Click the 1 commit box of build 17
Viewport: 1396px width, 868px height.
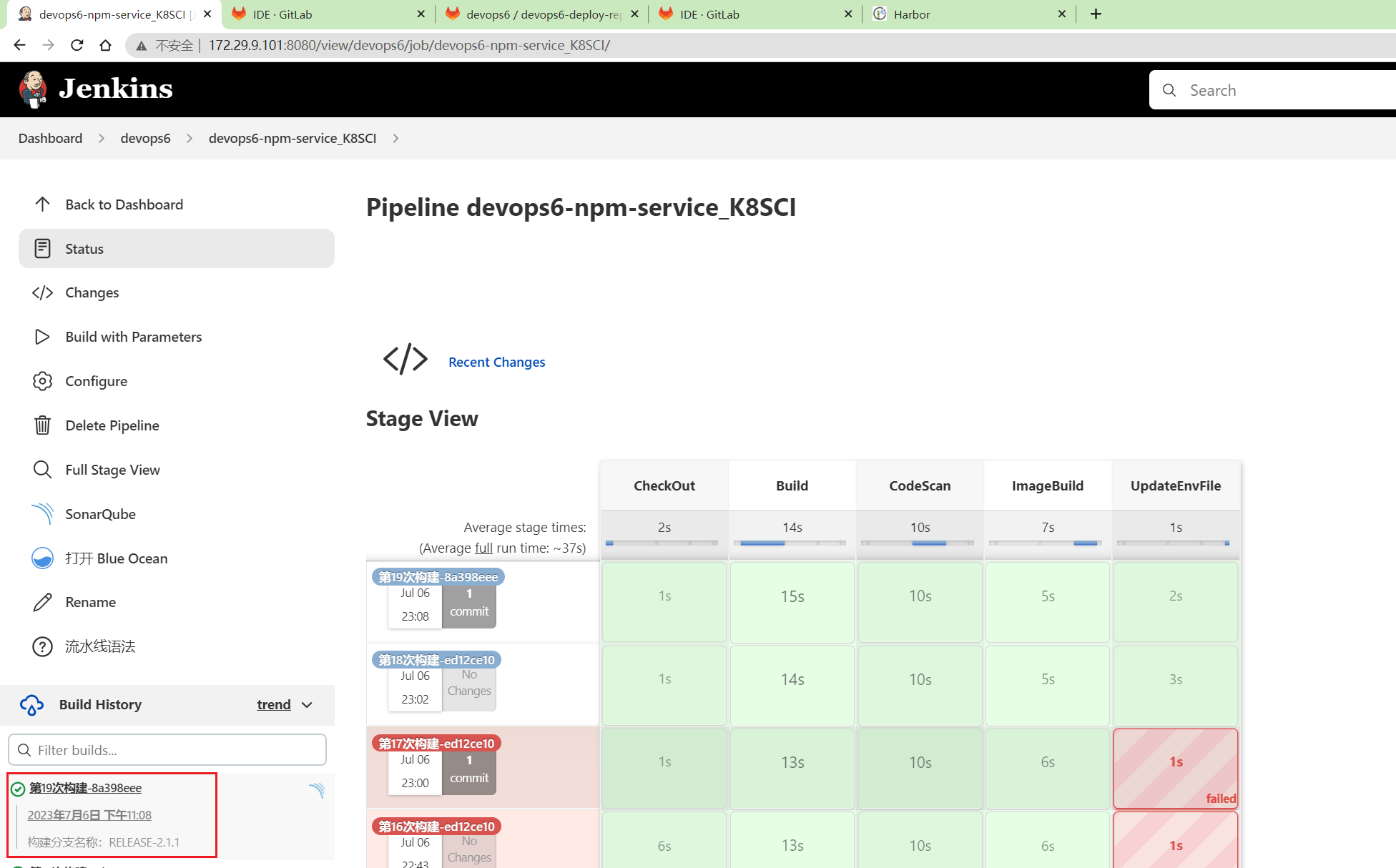click(x=469, y=773)
